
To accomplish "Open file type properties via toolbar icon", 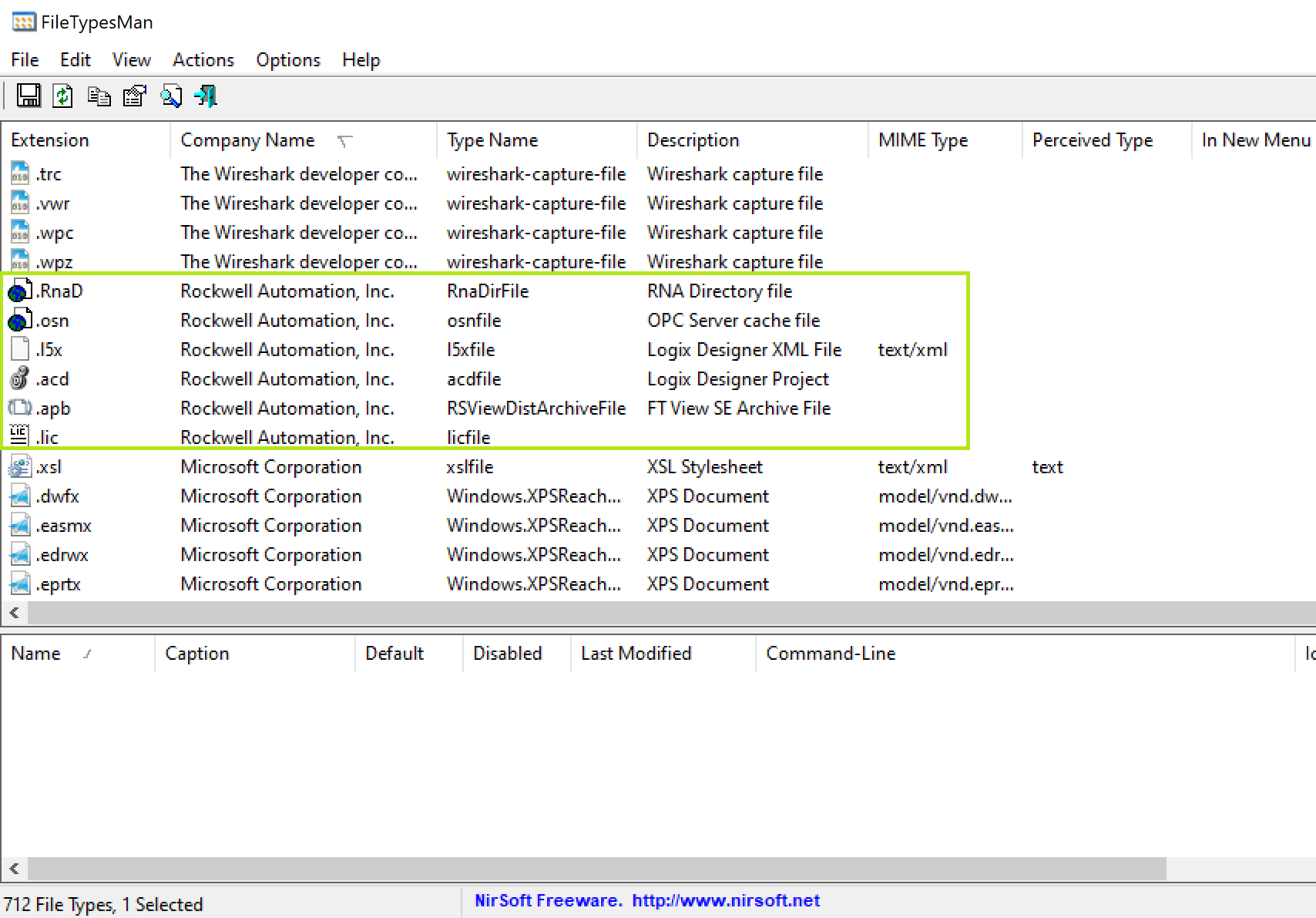I will click(x=134, y=96).
